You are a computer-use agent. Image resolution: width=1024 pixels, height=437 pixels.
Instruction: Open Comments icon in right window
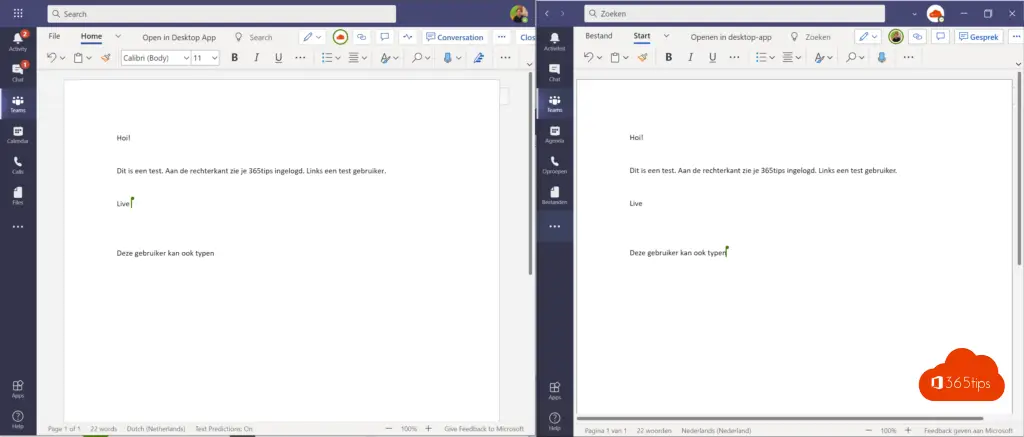pyautogui.click(x=940, y=37)
